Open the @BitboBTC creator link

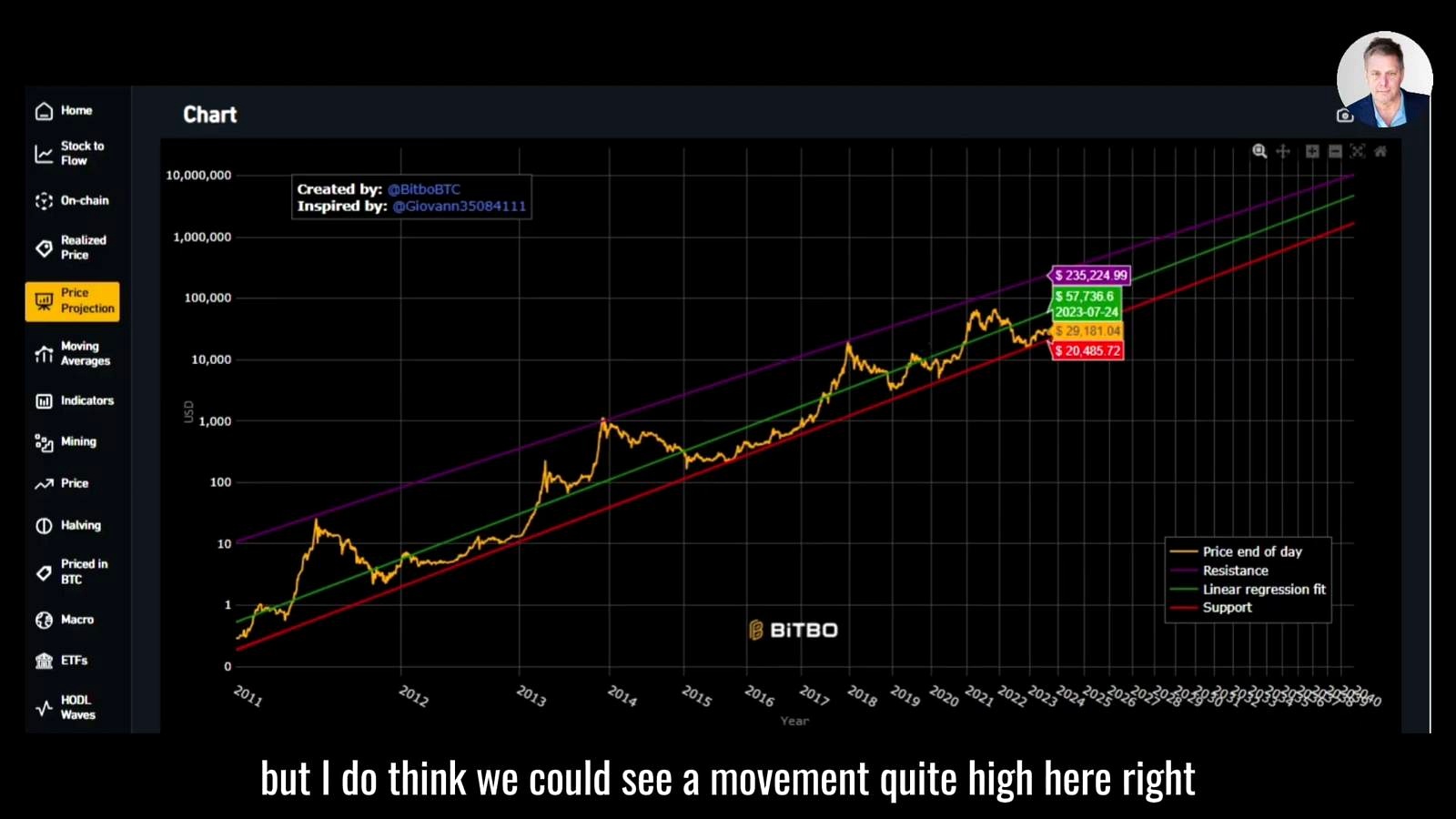point(424,189)
